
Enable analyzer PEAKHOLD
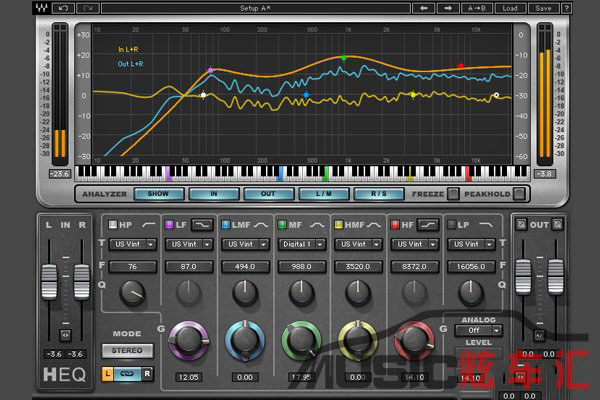tap(519, 194)
